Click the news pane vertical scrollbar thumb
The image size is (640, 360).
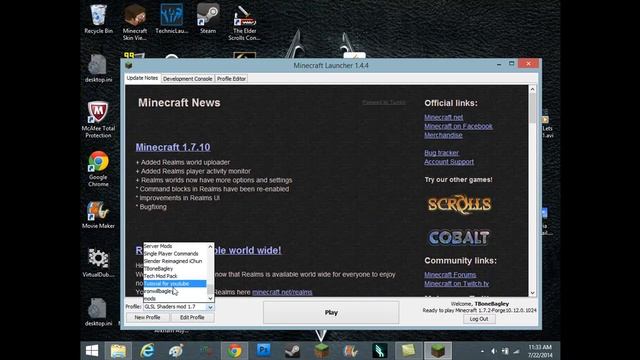[532, 108]
